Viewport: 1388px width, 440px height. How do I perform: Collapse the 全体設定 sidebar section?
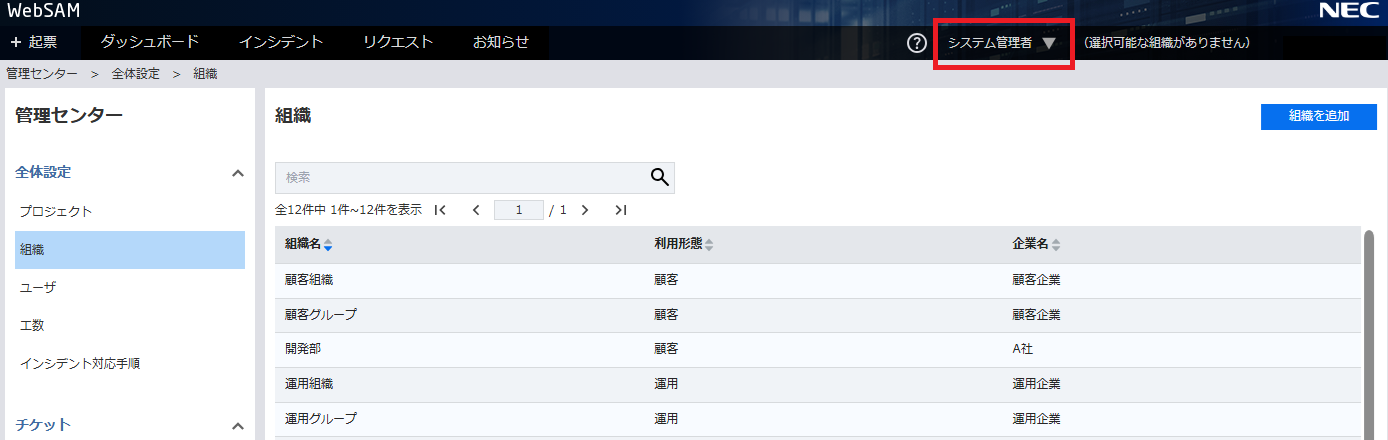[x=238, y=173]
